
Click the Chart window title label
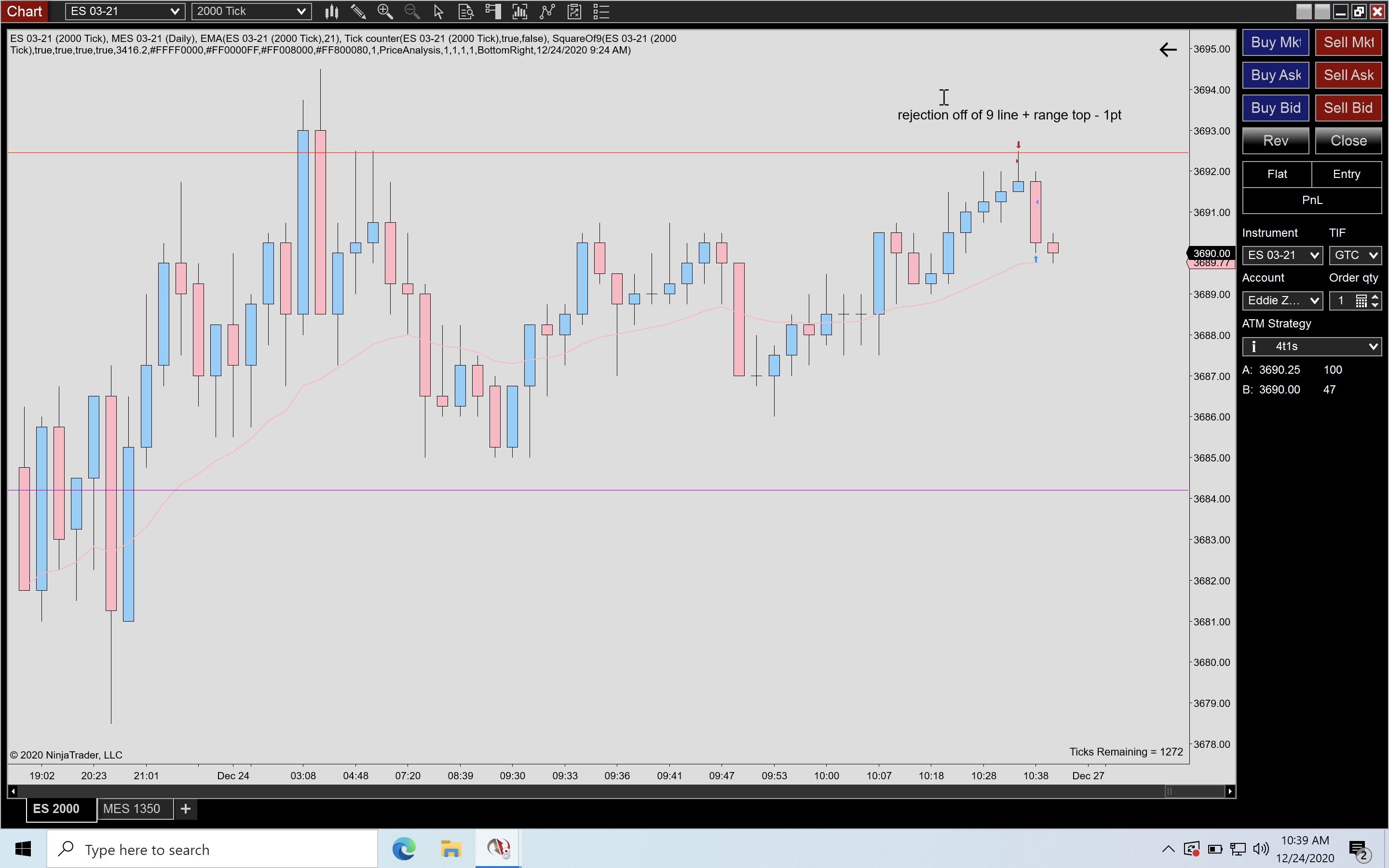24,12
